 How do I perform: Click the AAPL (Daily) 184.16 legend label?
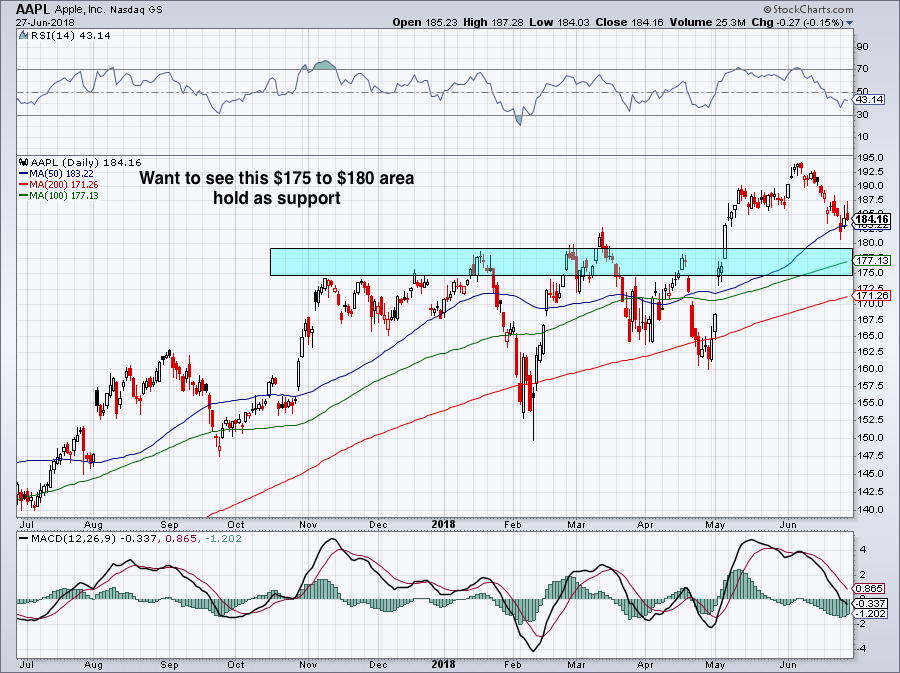86,162
